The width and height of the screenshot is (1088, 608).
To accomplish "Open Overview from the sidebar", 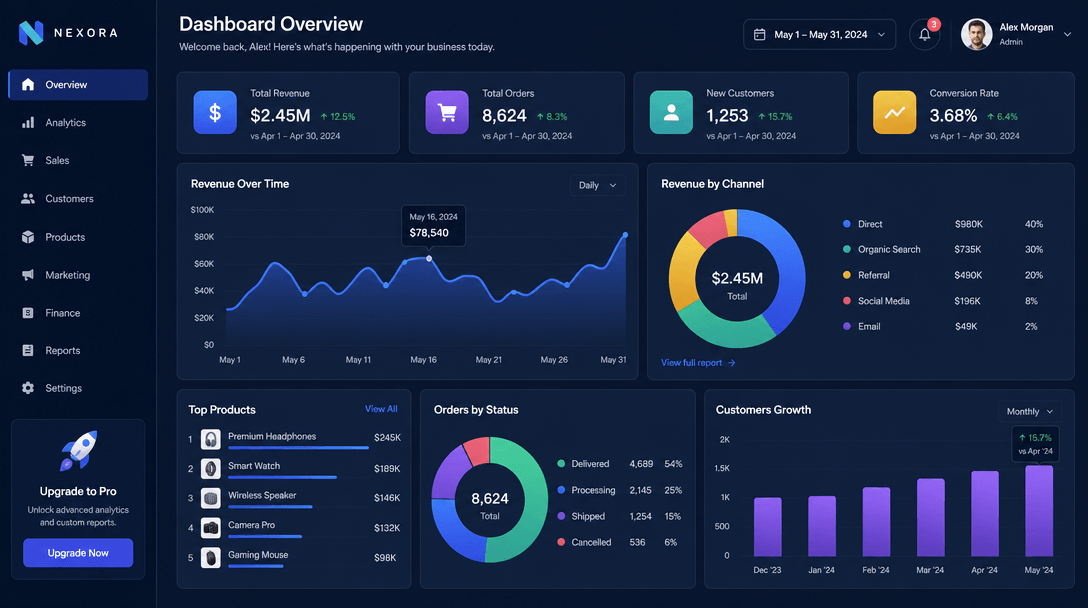I will click(x=78, y=85).
